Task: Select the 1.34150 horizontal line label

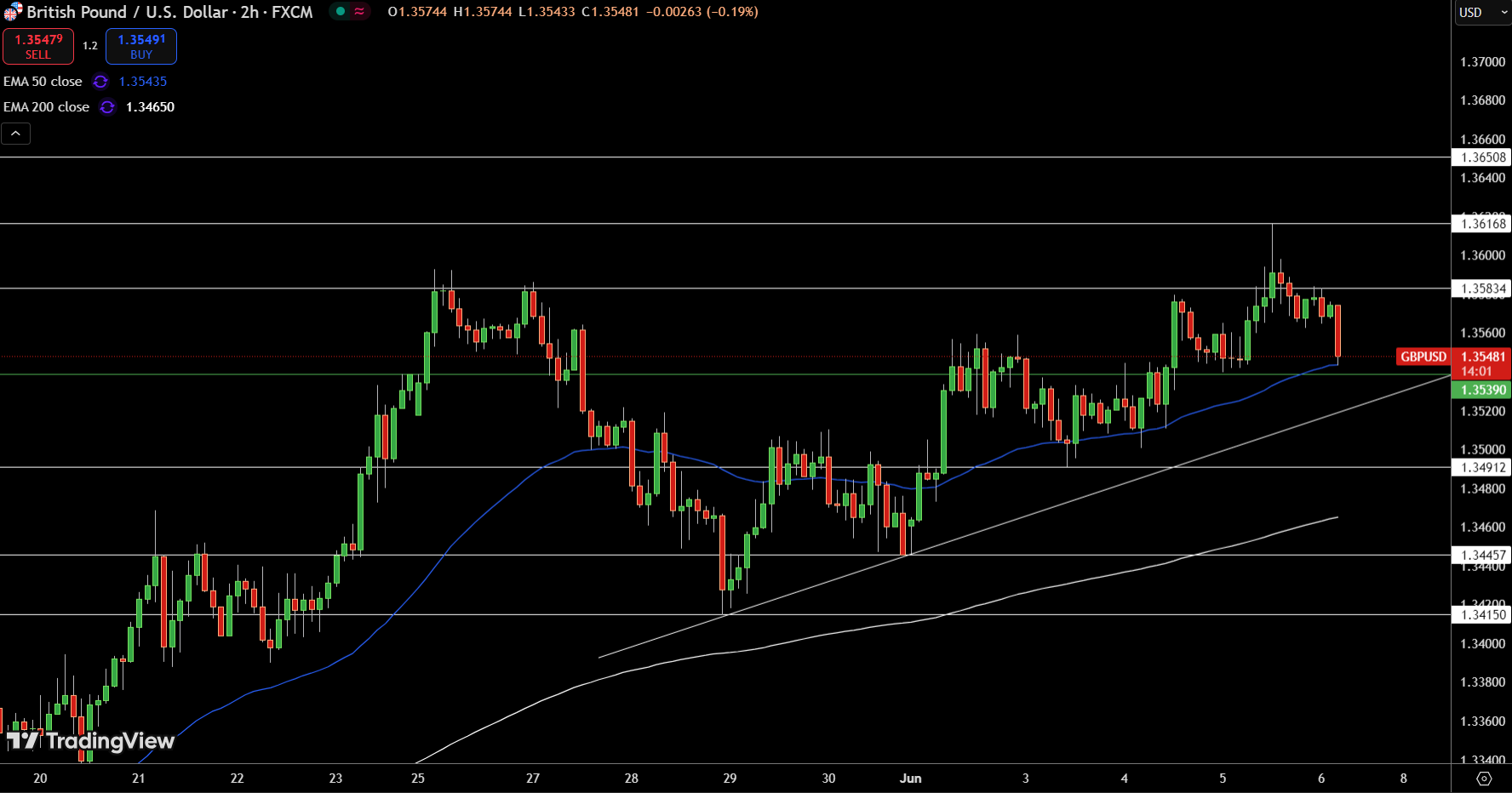Action: tap(1482, 614)
